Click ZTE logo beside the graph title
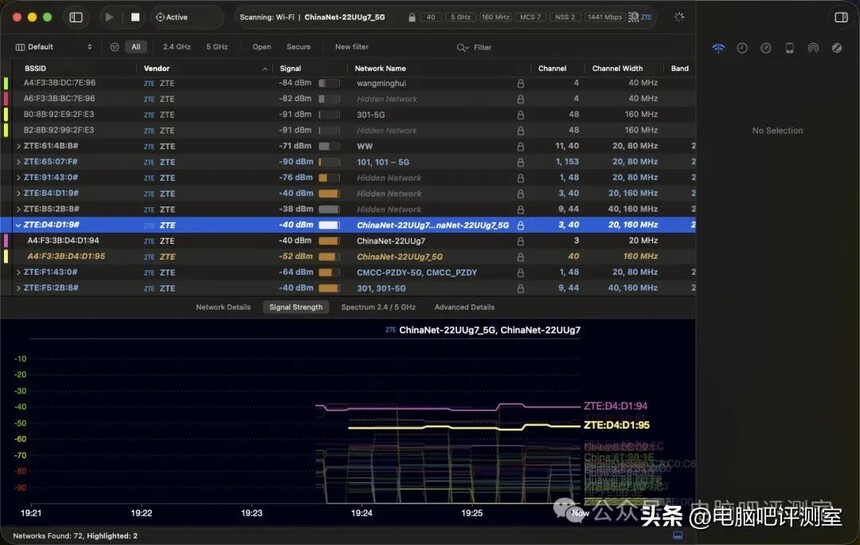Viewport: 860px width, 545px height. [390, 330]
